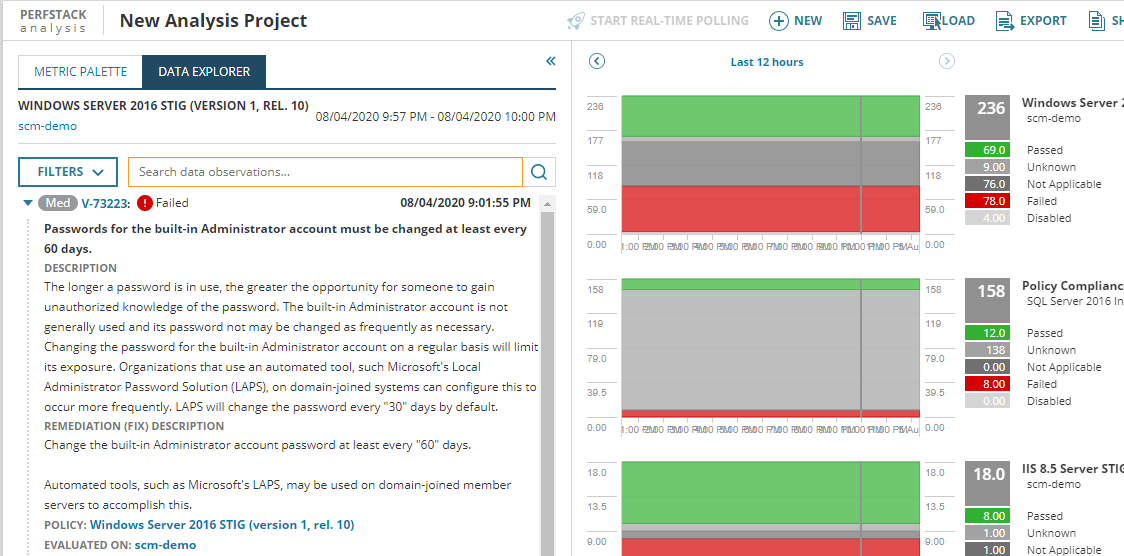
Task: Click the red Failed 78.0 swatch
Action: [987, 201]
